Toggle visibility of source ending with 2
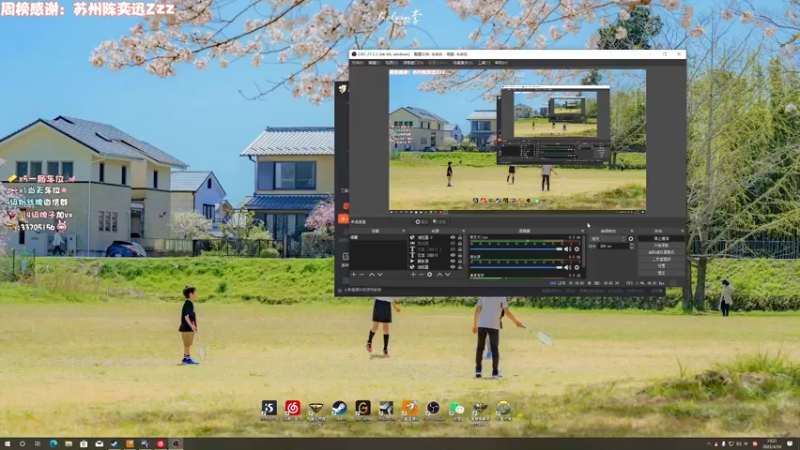Image resolution: width=800 pixels, height=450 pixels. (x=453, y=237)
